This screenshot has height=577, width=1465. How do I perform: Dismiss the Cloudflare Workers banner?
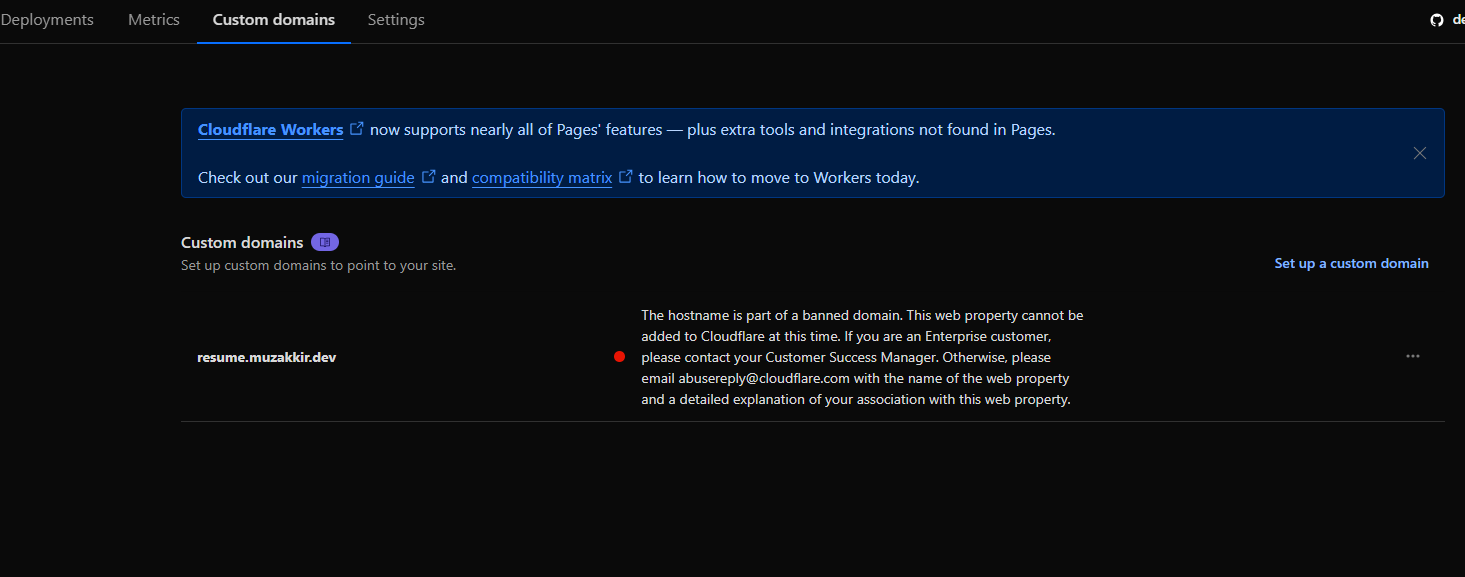pos(1419,153)
